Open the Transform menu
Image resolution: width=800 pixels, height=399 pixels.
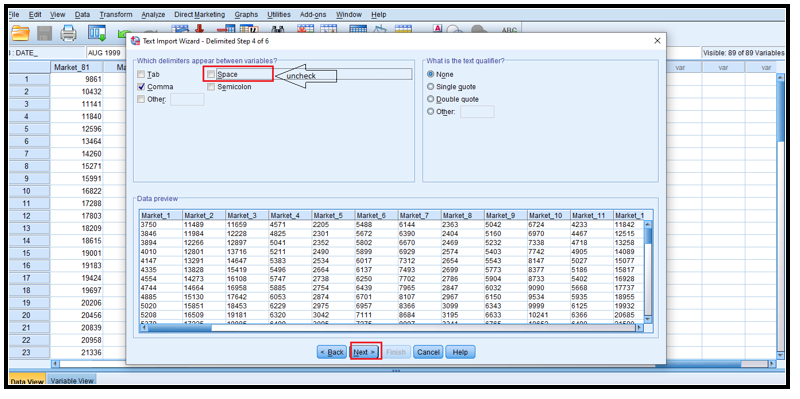pos(116,15)
